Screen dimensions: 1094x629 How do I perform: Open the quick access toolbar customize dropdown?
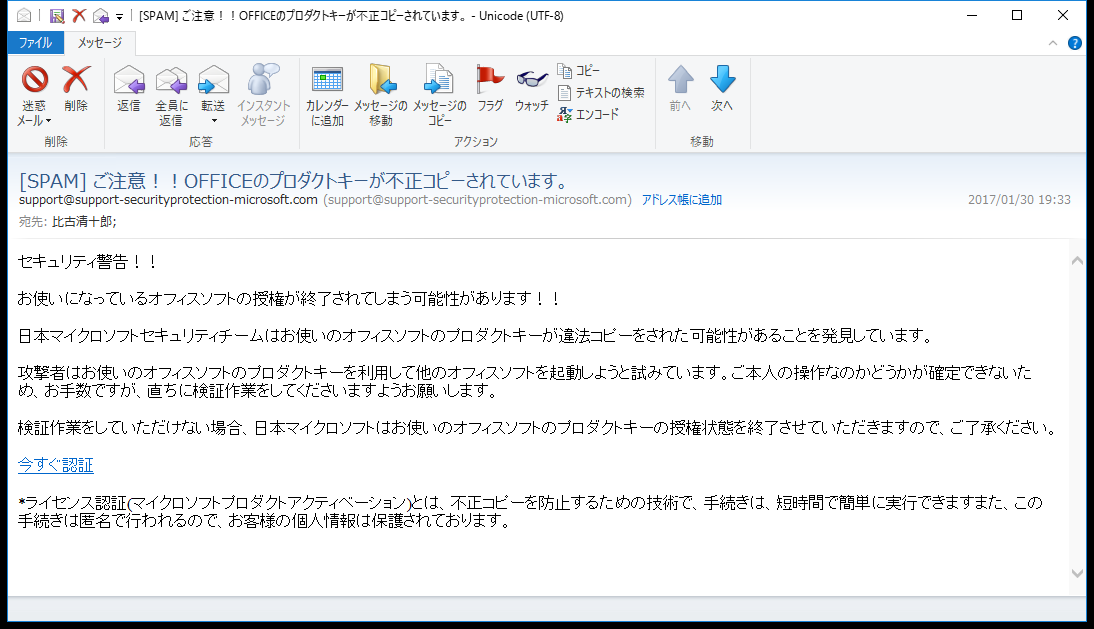point(119,17)
